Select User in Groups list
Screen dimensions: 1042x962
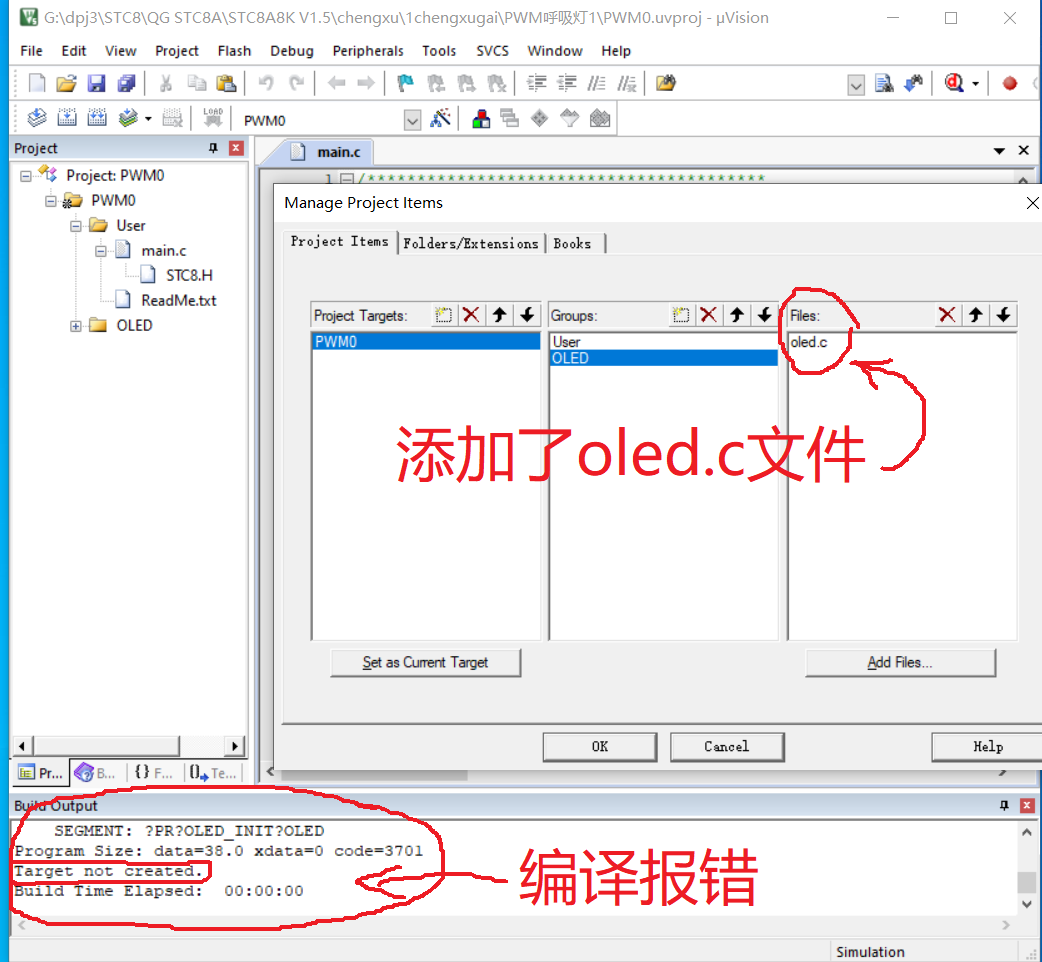tap(566, 341)
